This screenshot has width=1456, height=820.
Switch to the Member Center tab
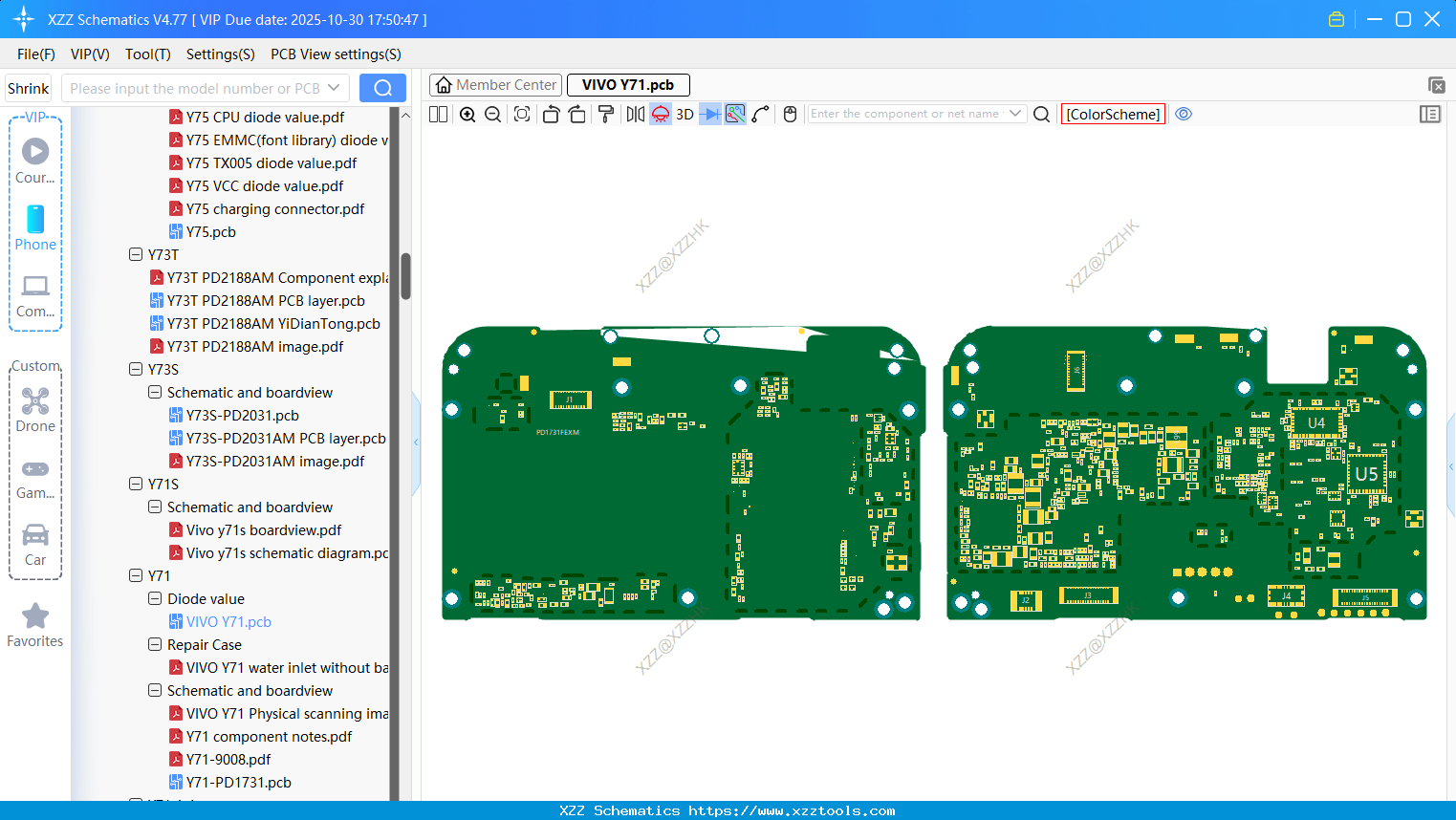(496, 85)
